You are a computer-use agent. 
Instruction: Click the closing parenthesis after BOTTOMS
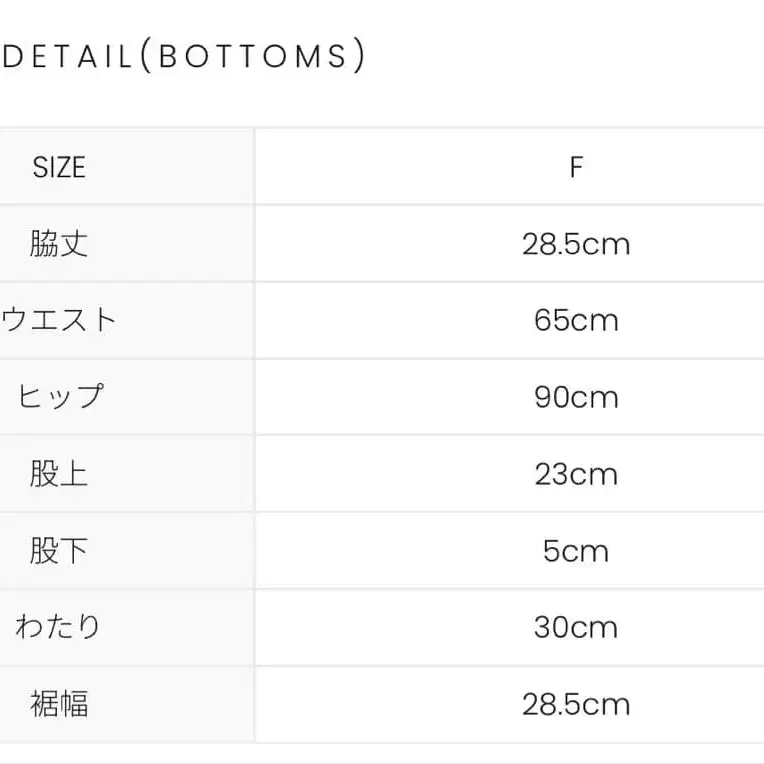[x=360, y=57]
